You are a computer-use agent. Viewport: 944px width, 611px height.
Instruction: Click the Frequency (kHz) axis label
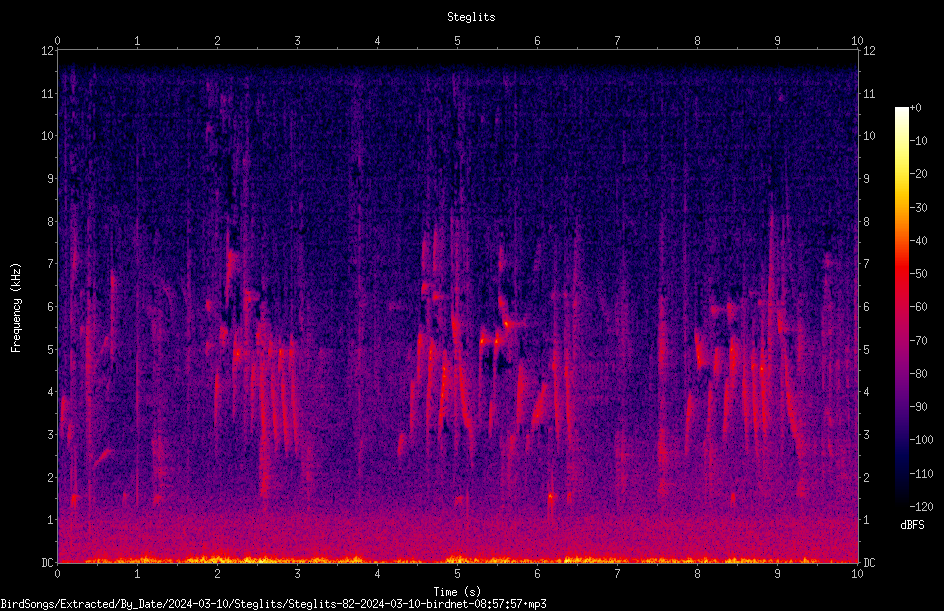(x=16, y=308)
